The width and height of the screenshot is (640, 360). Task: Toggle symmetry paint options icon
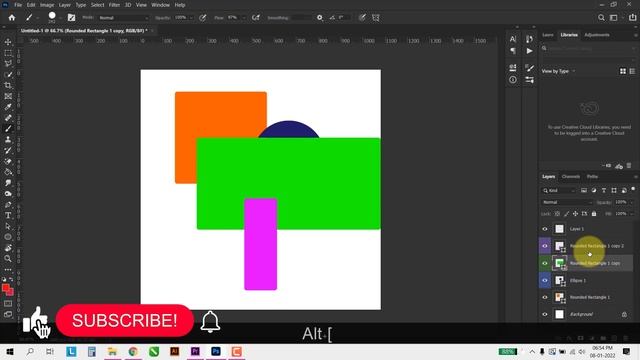click(x=376, y=18)
